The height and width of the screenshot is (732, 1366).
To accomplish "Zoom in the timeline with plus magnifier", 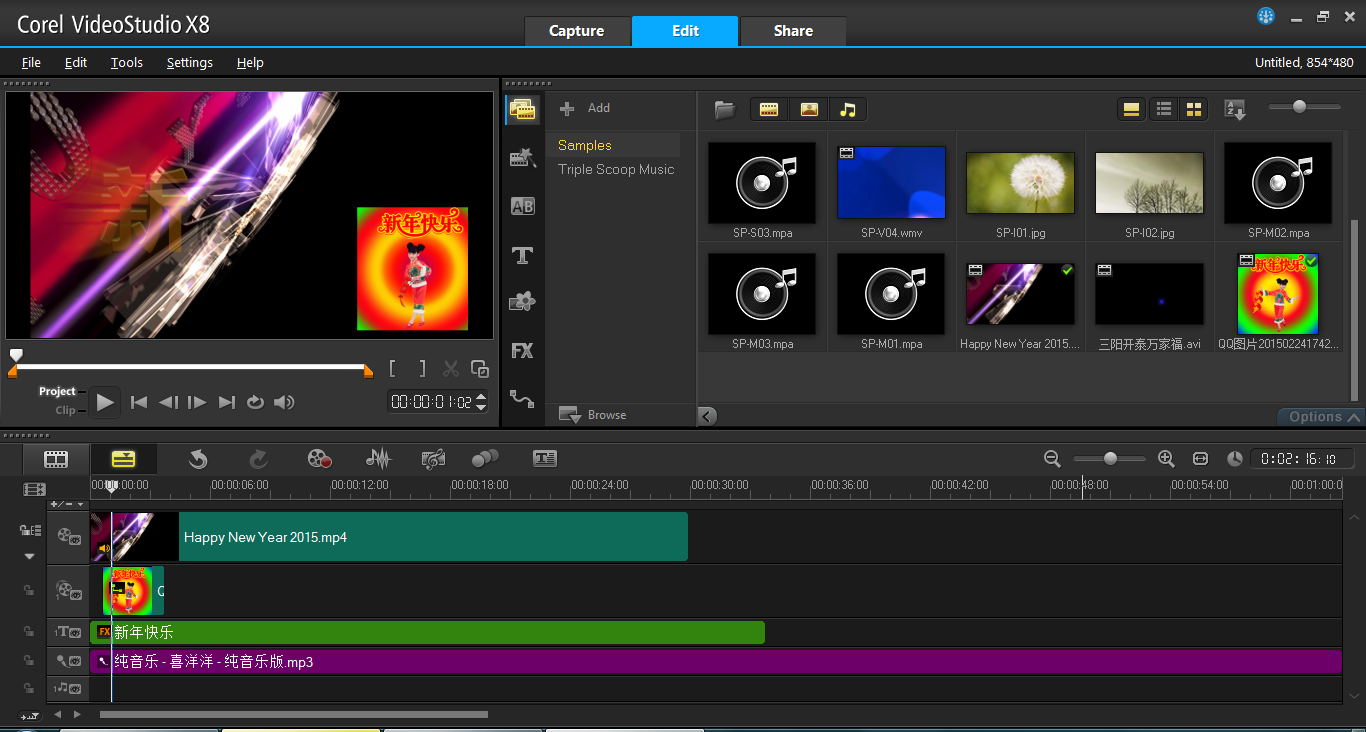I will (1166, 458).
